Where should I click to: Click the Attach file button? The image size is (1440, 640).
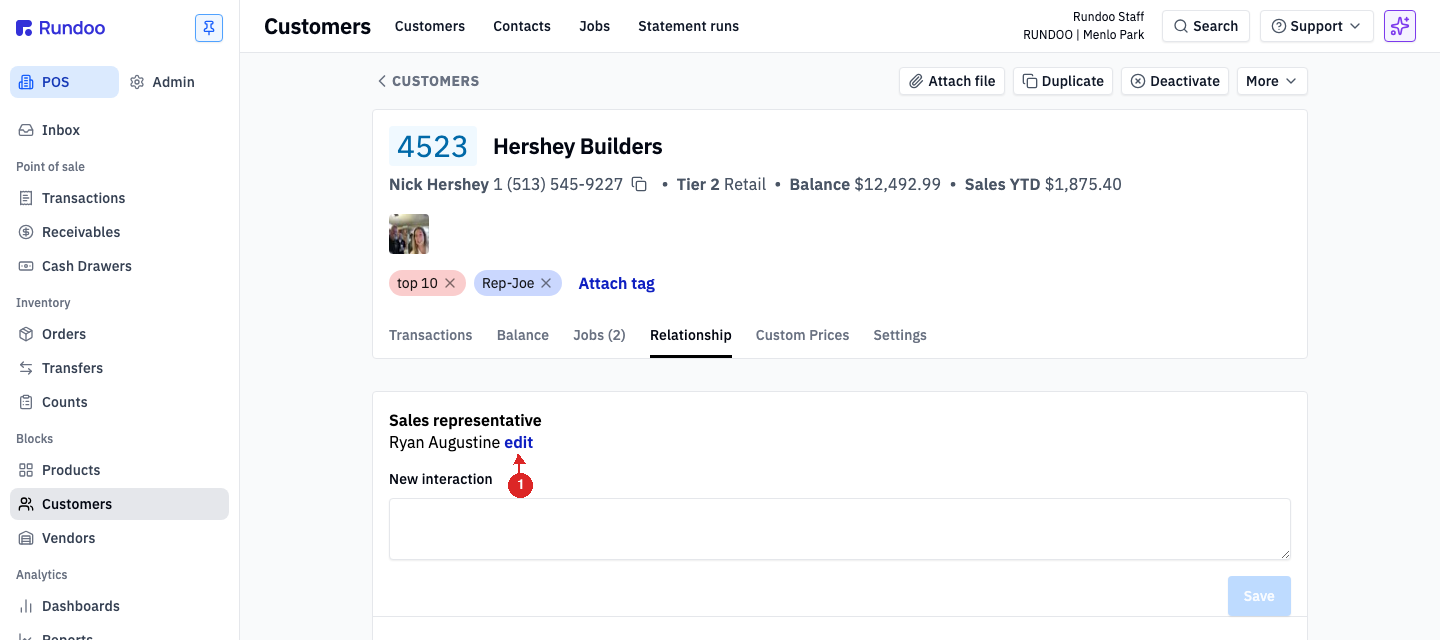(x=952, y=81)
